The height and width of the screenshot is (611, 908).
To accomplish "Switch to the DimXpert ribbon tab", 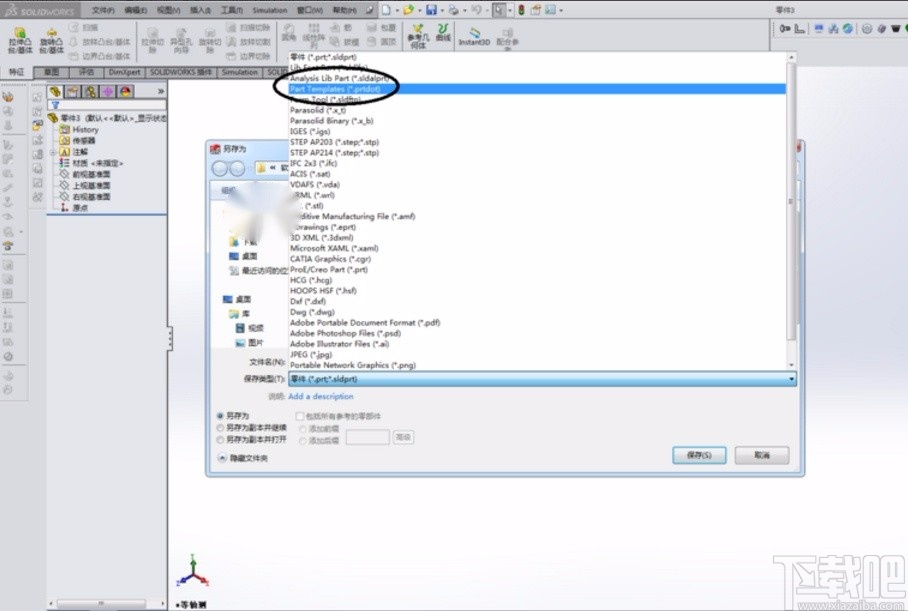I will [124, 72].
